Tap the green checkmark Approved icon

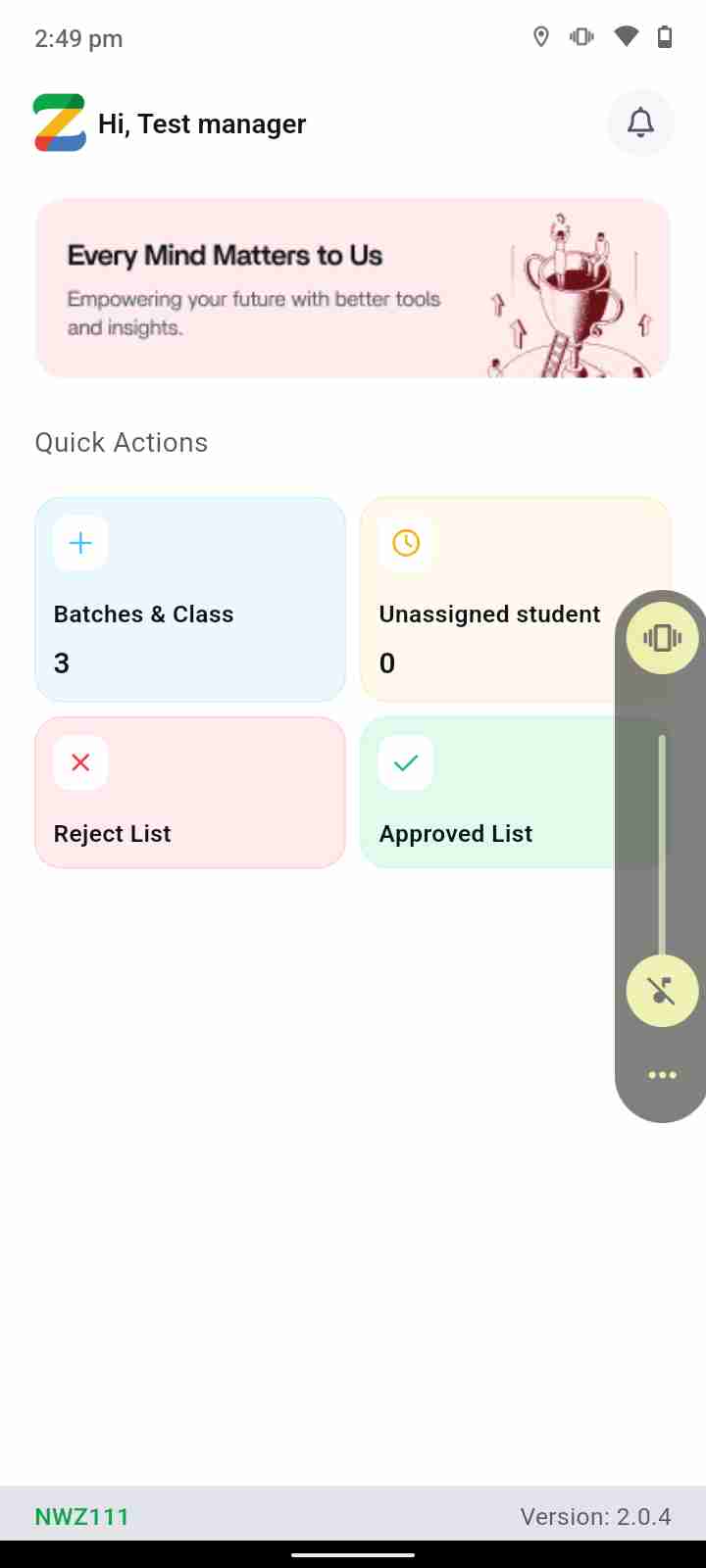coord(406,762)
